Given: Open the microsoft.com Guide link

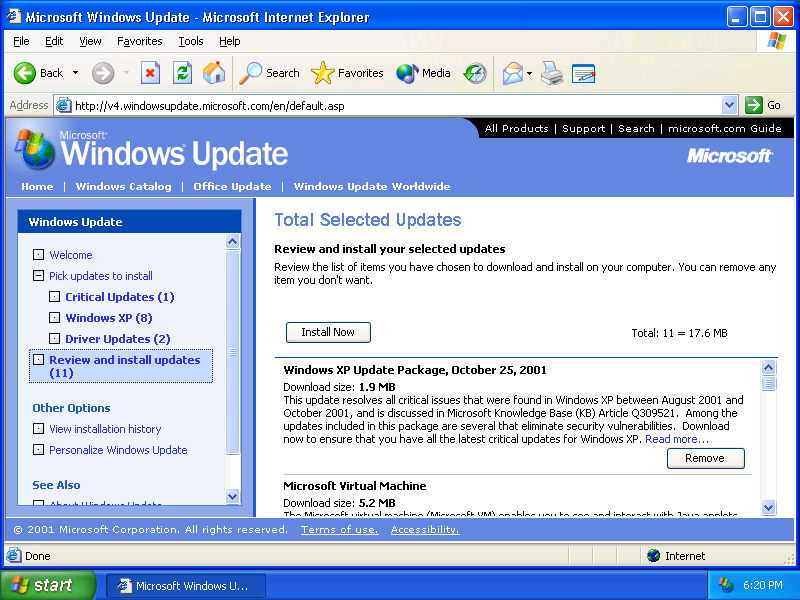Looking at the screenshot, I should pos(724,129).
